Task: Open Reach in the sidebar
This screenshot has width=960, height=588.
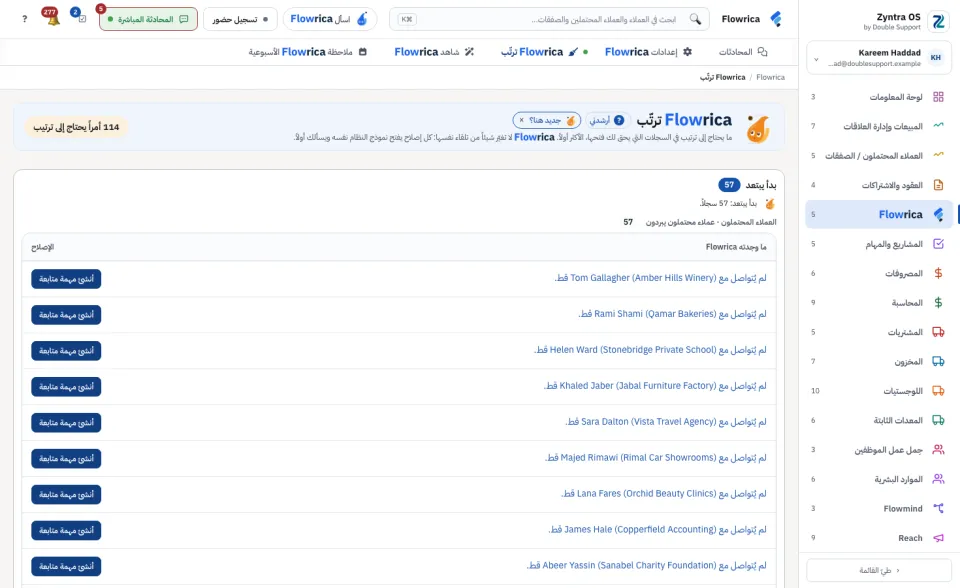Action: click(x=879, y=538)
